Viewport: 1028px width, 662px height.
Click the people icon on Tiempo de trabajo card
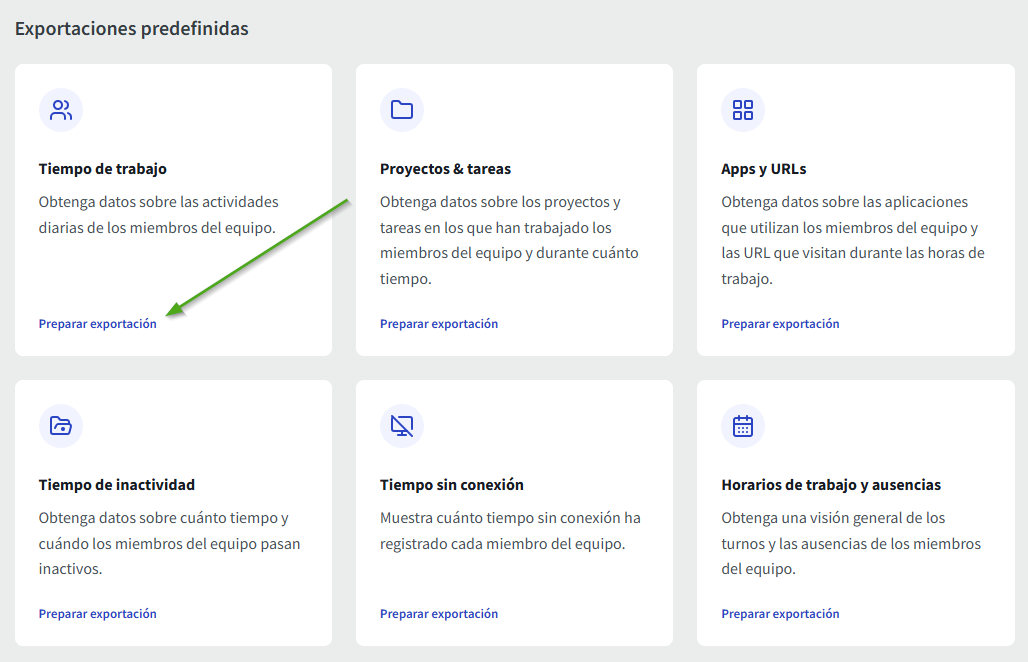click(61, 110)
